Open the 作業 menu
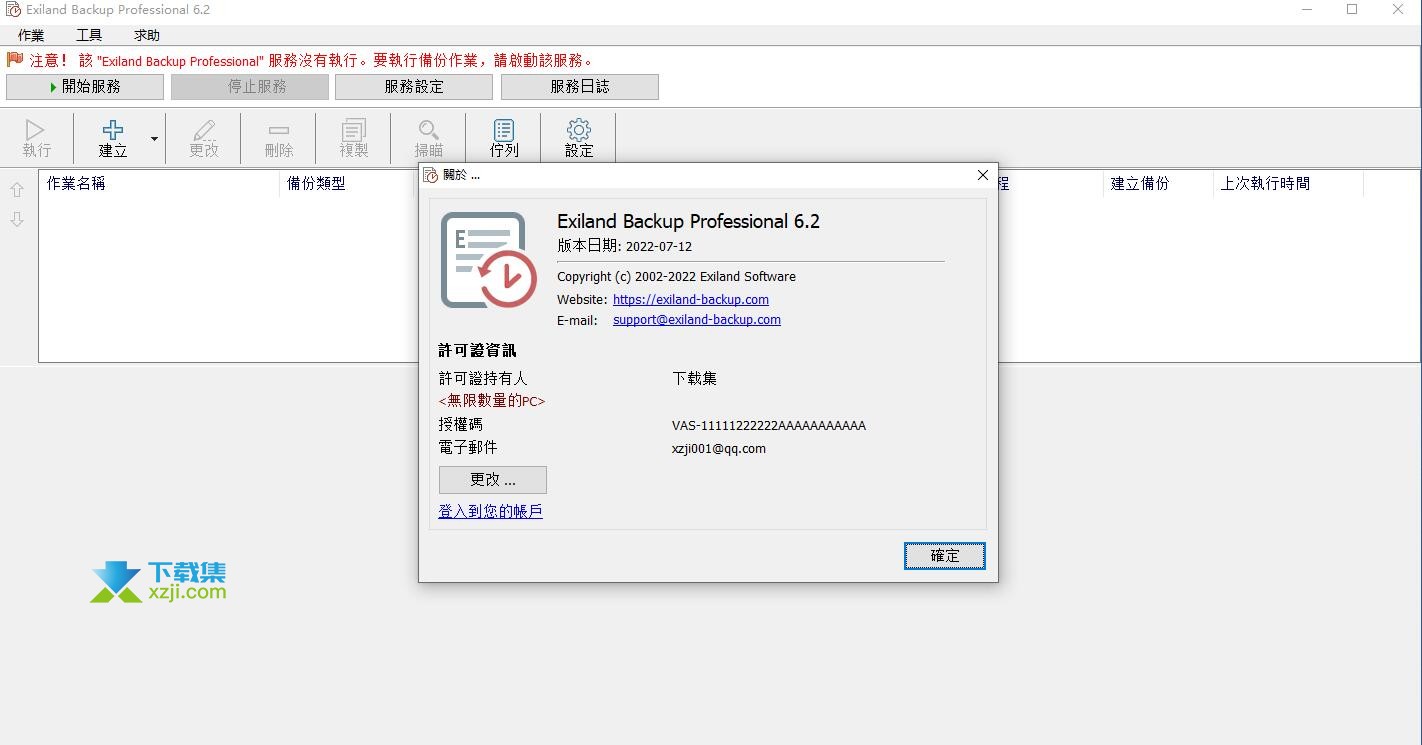Image resolution: width=1422 pixels, height=745 pixels. [31, 35]
